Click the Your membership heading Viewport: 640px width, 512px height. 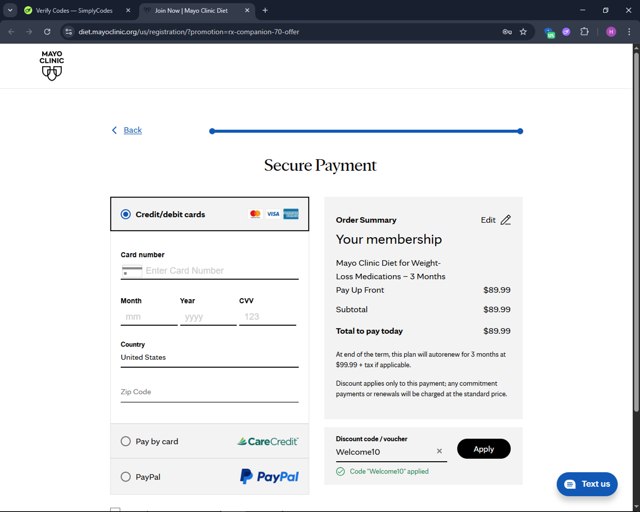pyautogui.click(x=389, y=239)
